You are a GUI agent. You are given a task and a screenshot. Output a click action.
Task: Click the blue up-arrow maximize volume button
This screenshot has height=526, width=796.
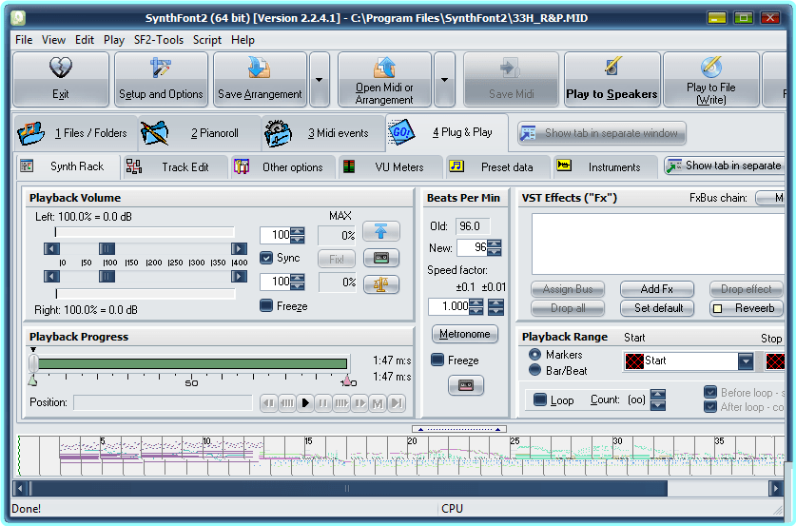point(381,232)
